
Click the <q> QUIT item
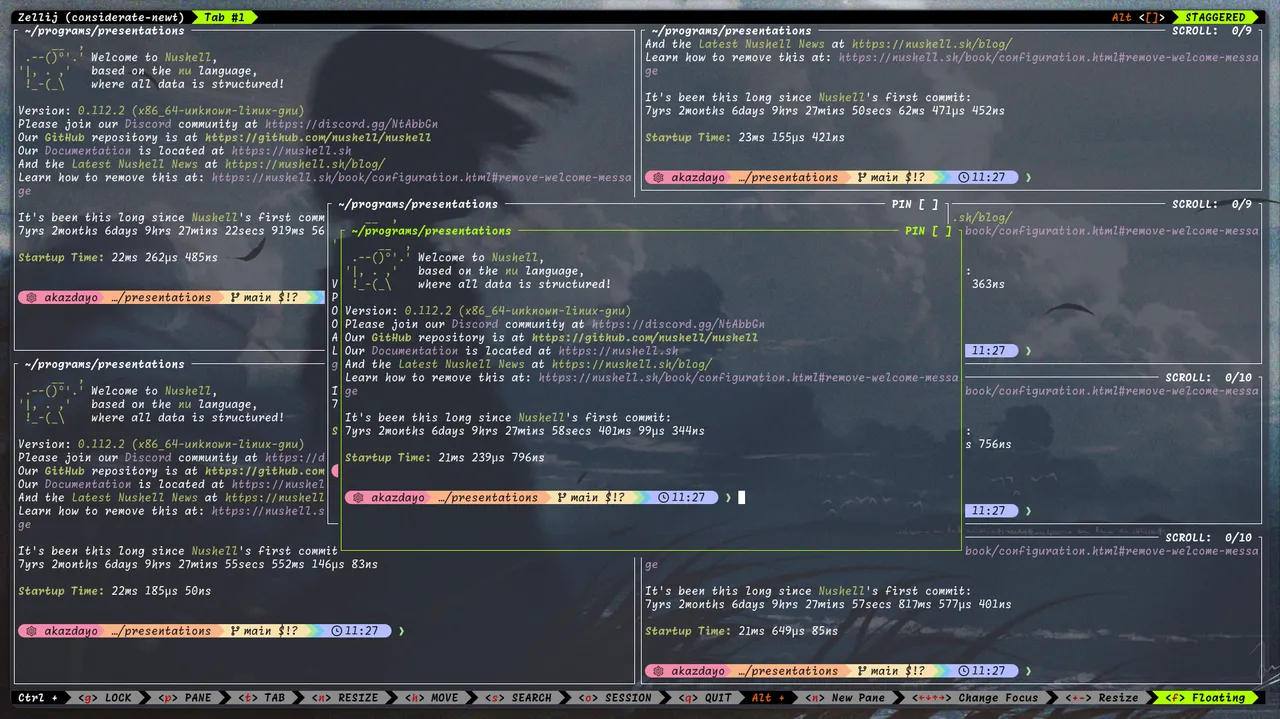pos(704,698)
